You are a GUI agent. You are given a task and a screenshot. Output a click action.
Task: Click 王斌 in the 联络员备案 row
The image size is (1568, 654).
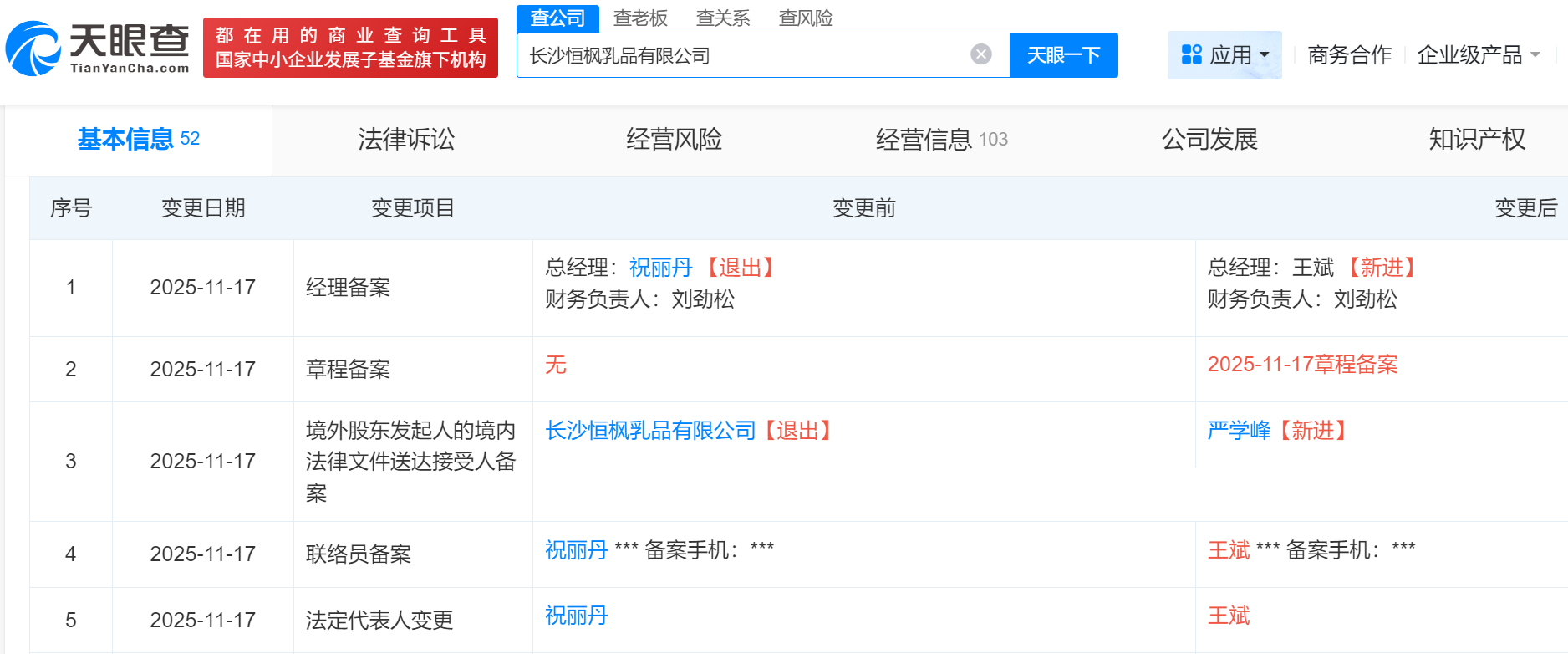[x=1229, y=550]
